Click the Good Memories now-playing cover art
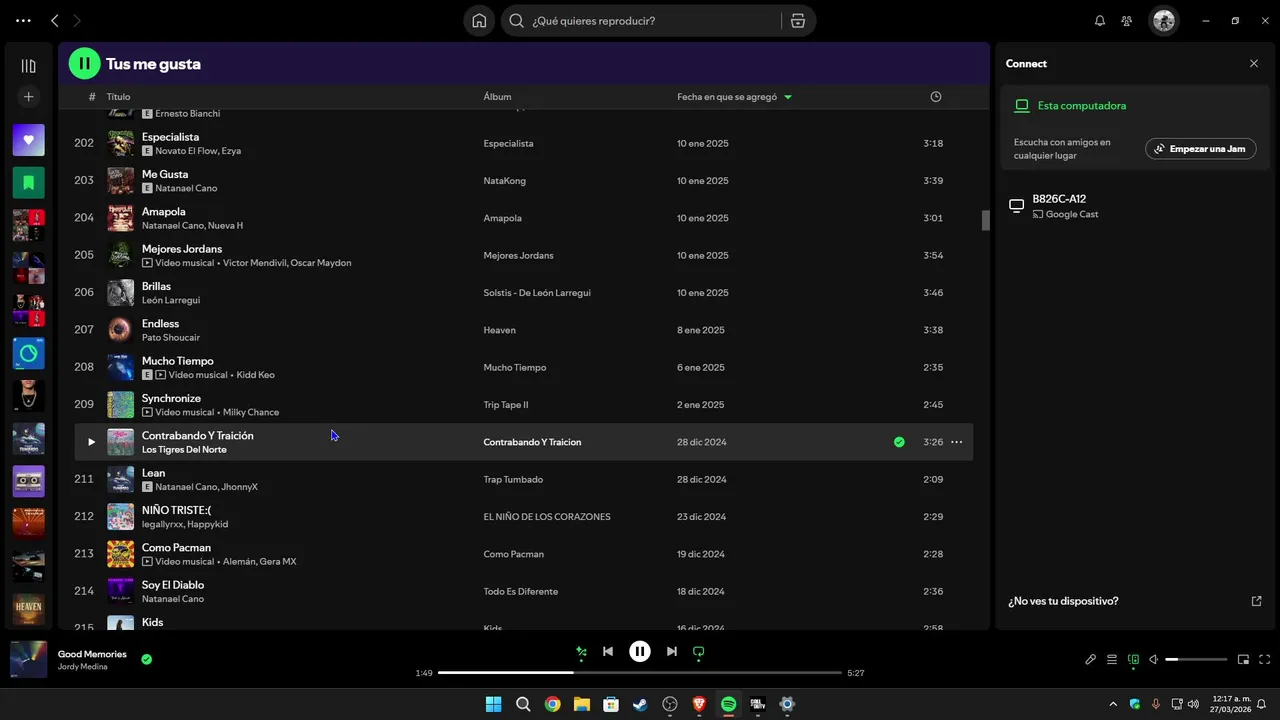This screenshot has width=1280, height=720. click(x=28, y=660)
